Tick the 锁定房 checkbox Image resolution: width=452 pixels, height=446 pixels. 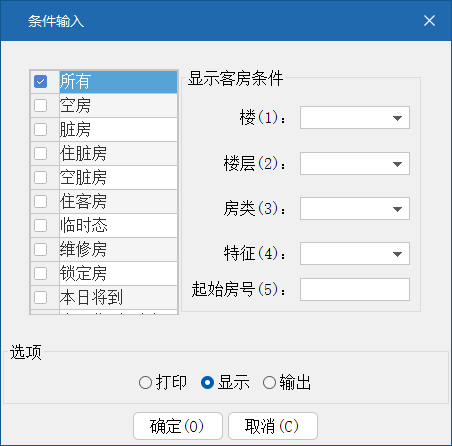pos(40,273)
